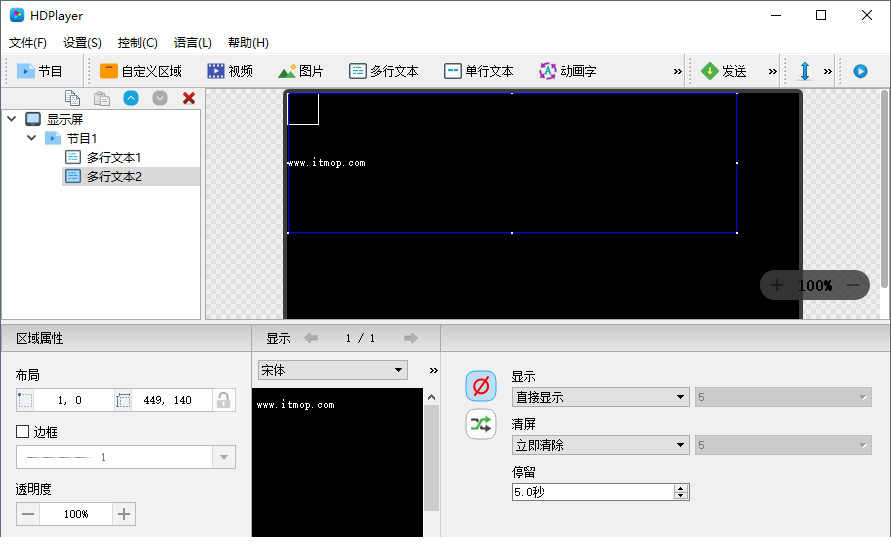Add a Picture (图片) area
Image resolution: width=891 pixels, height=558 pixels.
[x=300, y=71]
